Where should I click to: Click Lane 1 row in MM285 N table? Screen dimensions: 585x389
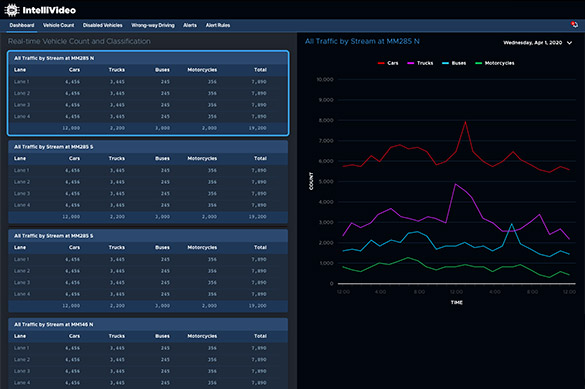(x=148, y=82)
